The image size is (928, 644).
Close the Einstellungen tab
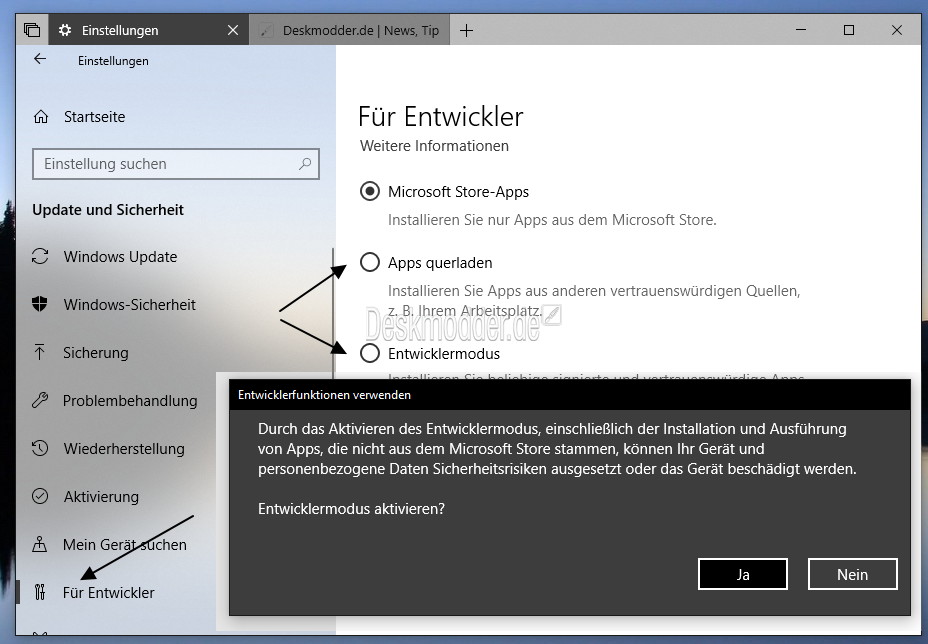(x=233, y=30)
